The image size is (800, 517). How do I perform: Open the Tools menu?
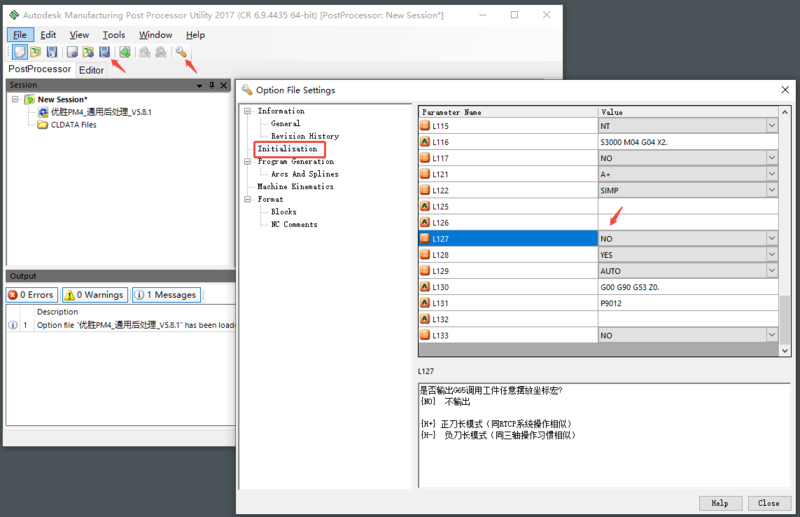pyautogui.click(x=113, y=35)
